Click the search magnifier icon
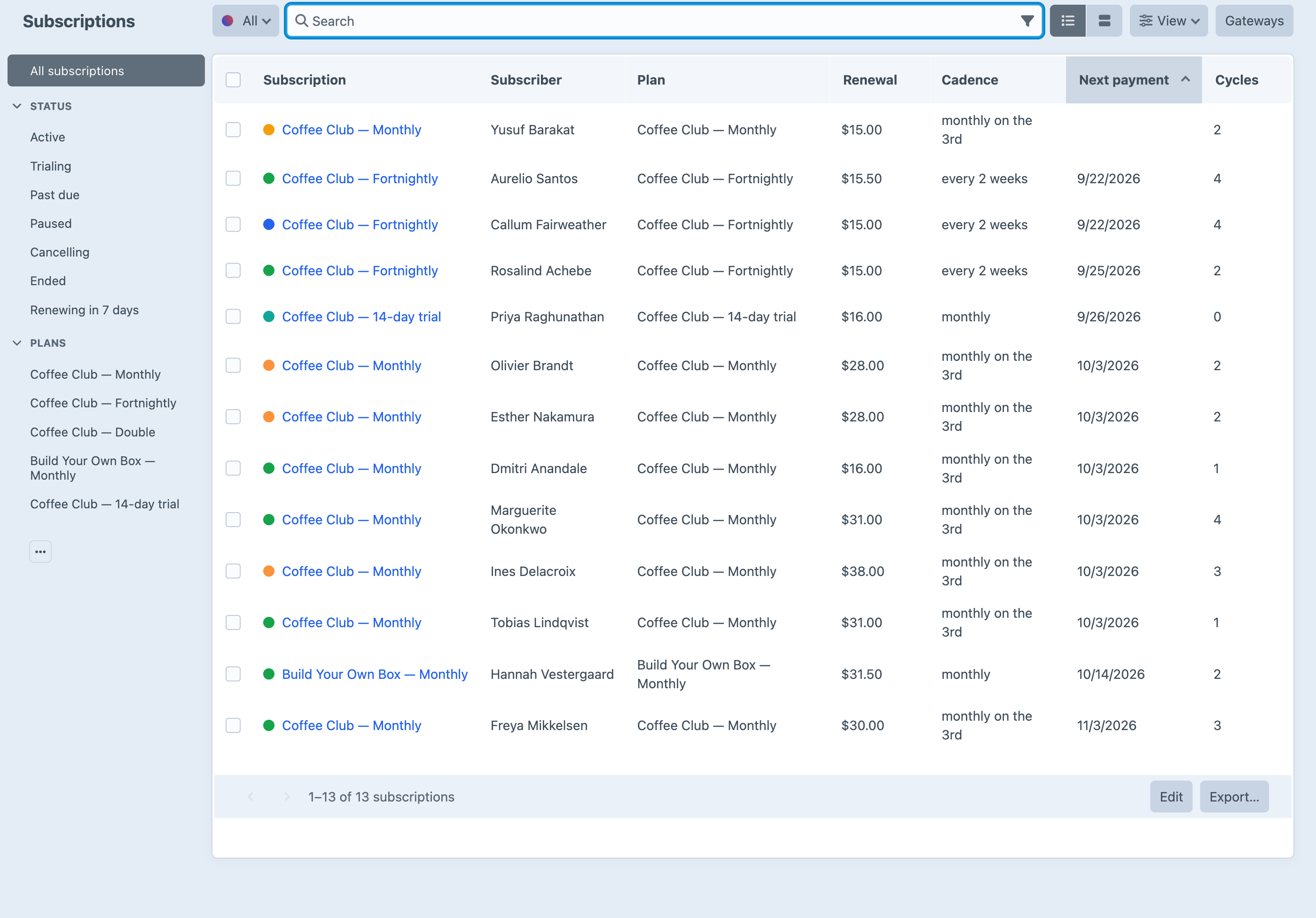This screenshot has width=1316, height=918. 301,21
